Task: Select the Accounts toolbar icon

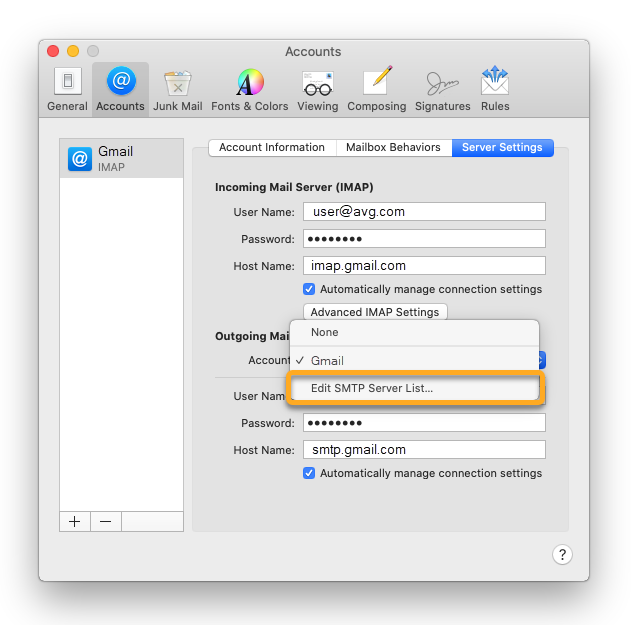Action: point(120,89)
